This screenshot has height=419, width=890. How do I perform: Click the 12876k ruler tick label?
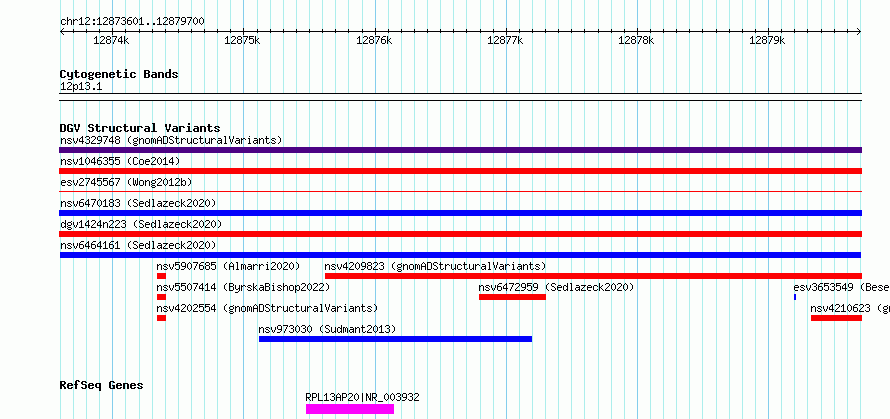click(375, 40)
